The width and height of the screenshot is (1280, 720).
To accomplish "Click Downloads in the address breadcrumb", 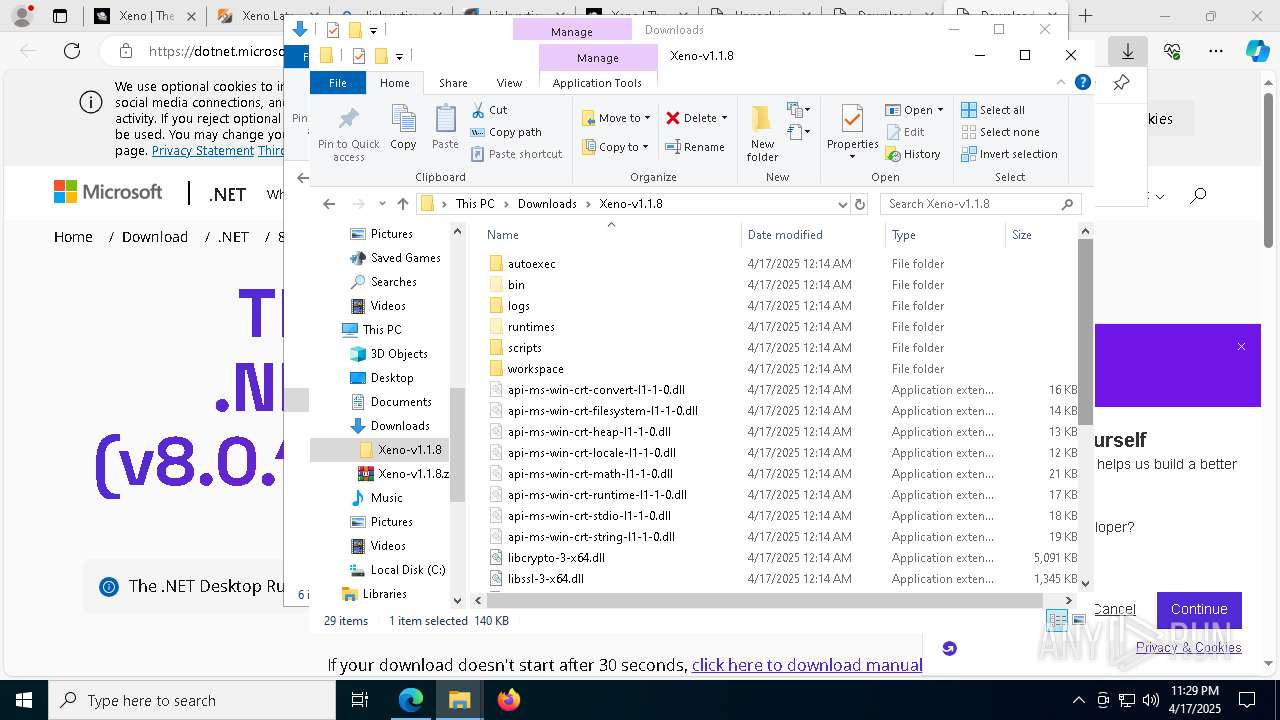I will pyautogui.click(x=547, y=203).
